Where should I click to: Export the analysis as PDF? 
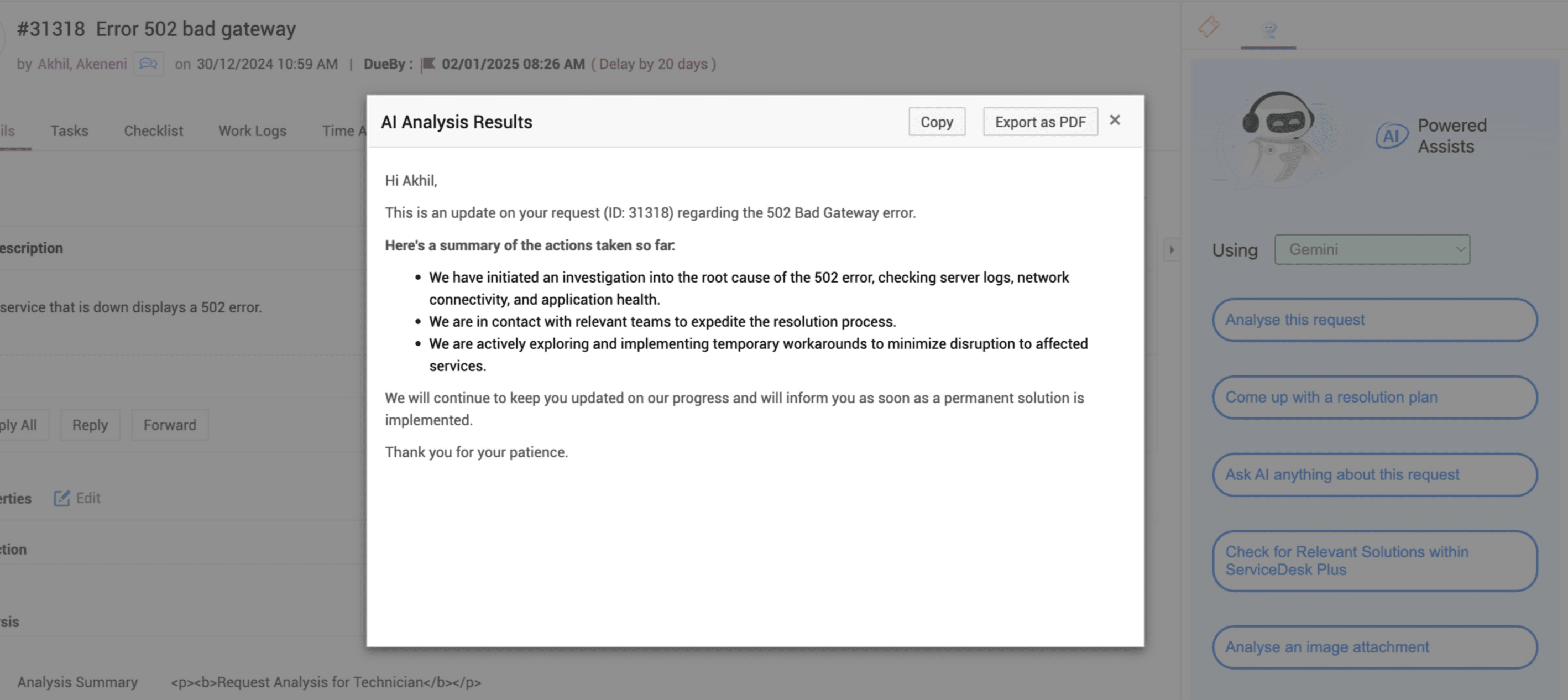(1039, 122)
